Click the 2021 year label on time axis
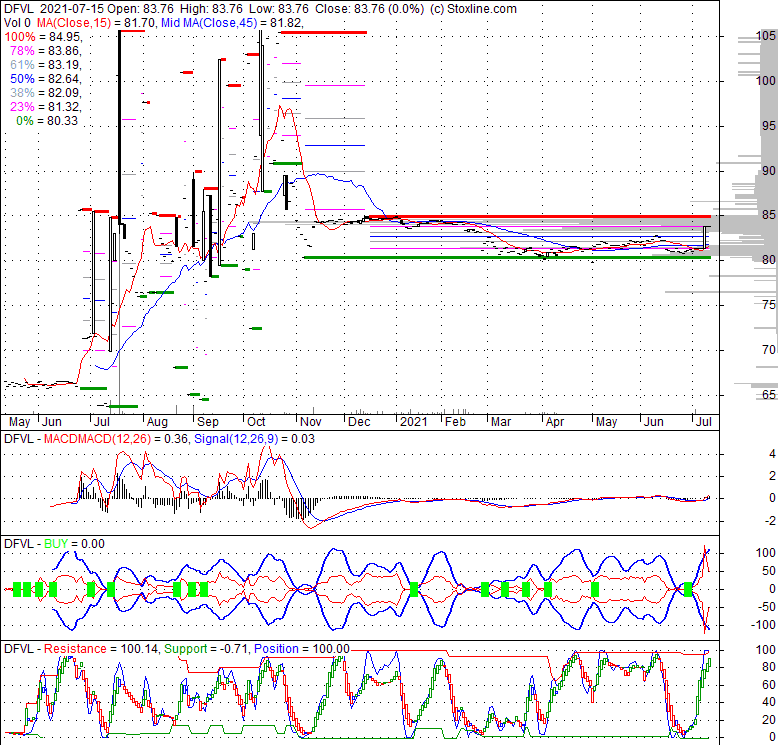 pos(413,422)
